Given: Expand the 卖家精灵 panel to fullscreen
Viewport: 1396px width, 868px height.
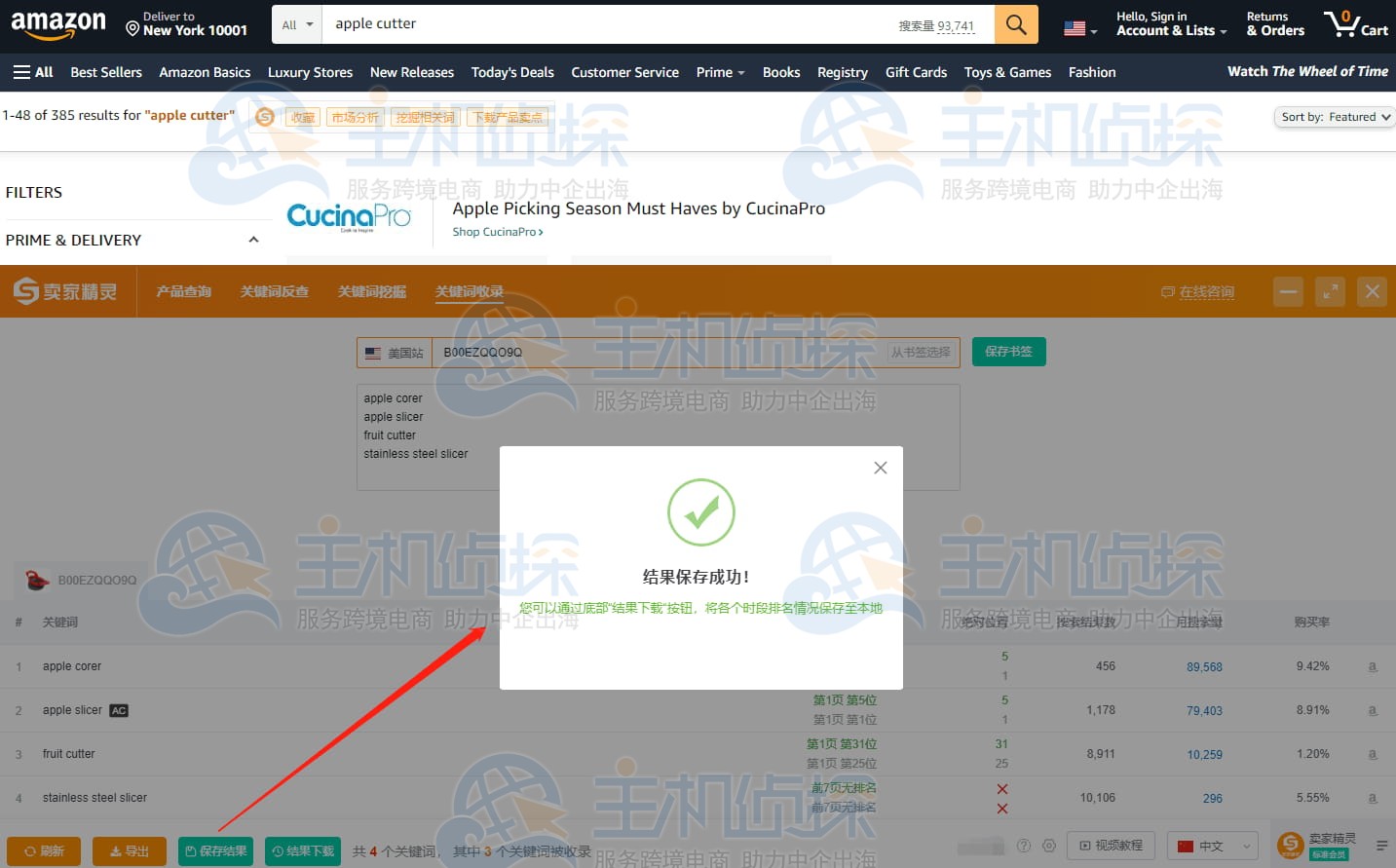Looking at the screenshot, I should (x=1330, y=291).
